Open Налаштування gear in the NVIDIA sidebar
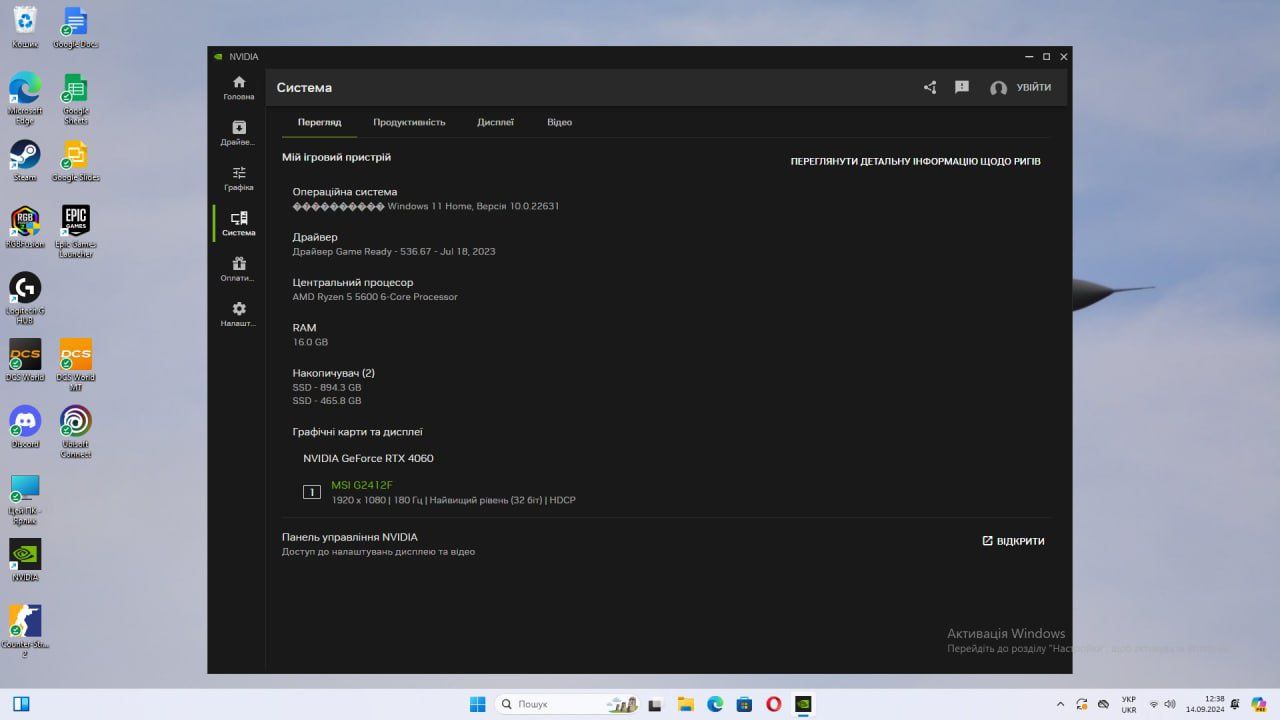The height and width of the screenshot is (720, 1280). pos(239,314)
